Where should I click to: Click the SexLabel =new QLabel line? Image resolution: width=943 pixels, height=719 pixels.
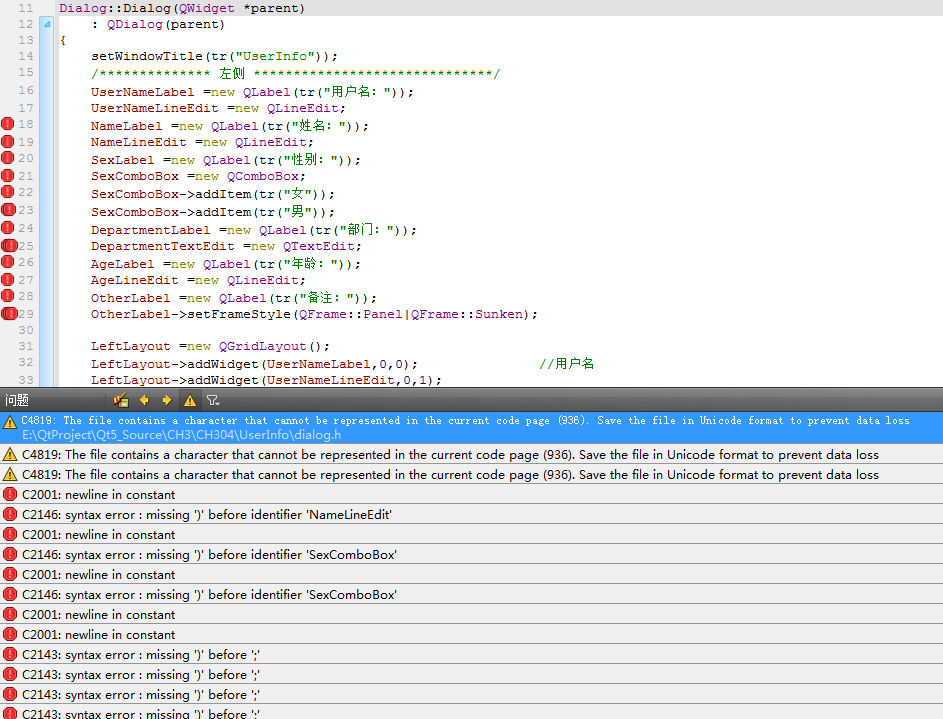[x=226, y=160]
